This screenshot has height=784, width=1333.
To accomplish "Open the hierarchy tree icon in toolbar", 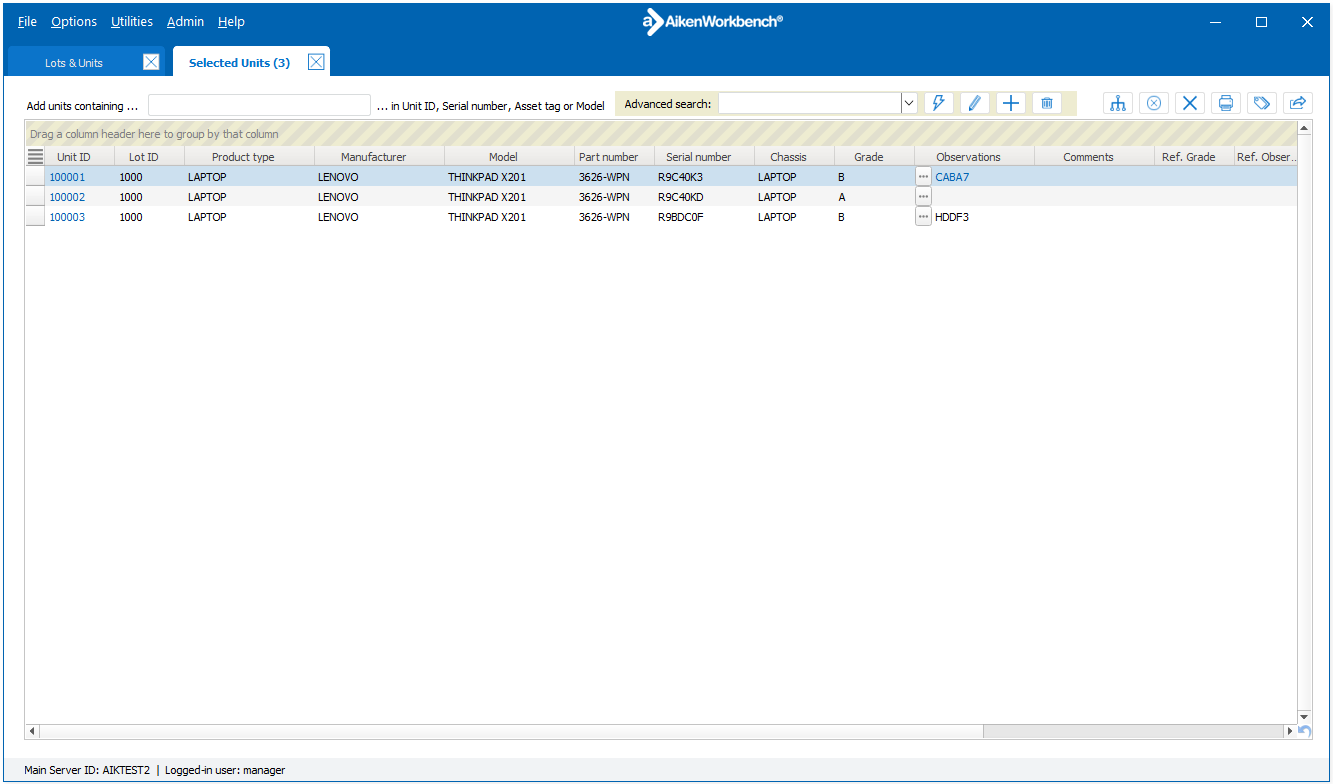I will tap(1118, 103).
